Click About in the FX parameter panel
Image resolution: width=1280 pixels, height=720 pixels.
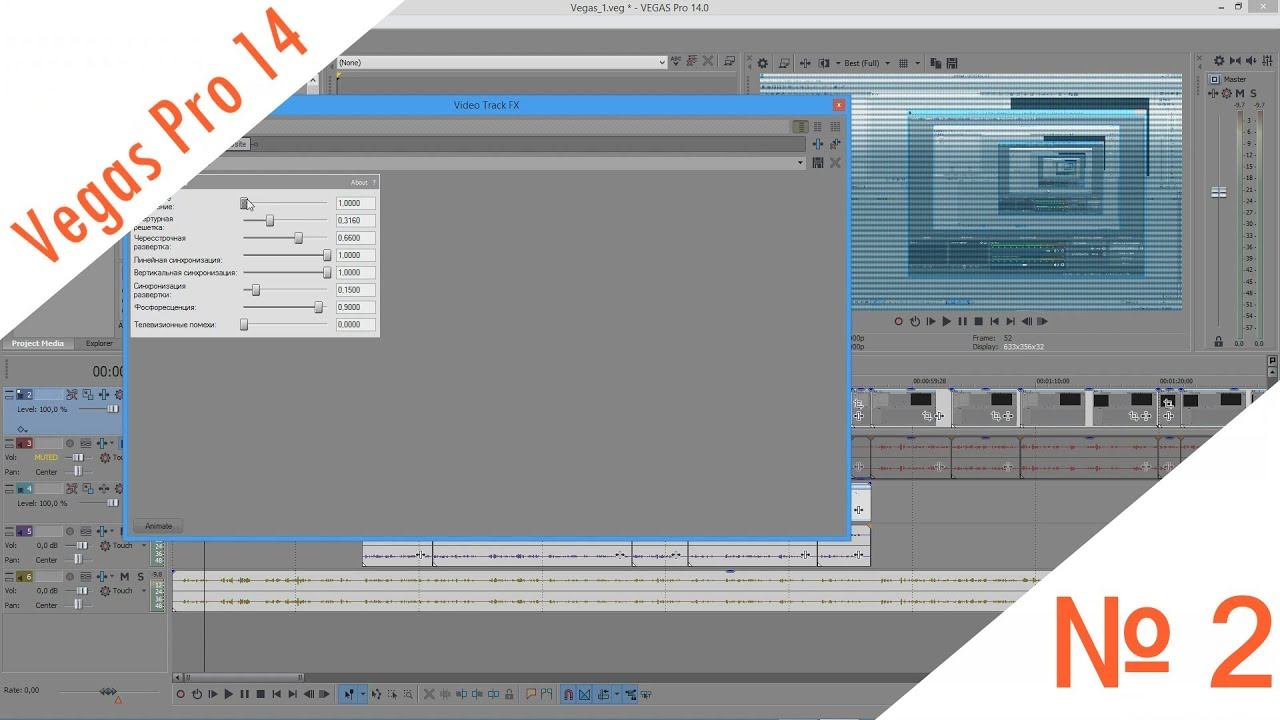point(360,183)
